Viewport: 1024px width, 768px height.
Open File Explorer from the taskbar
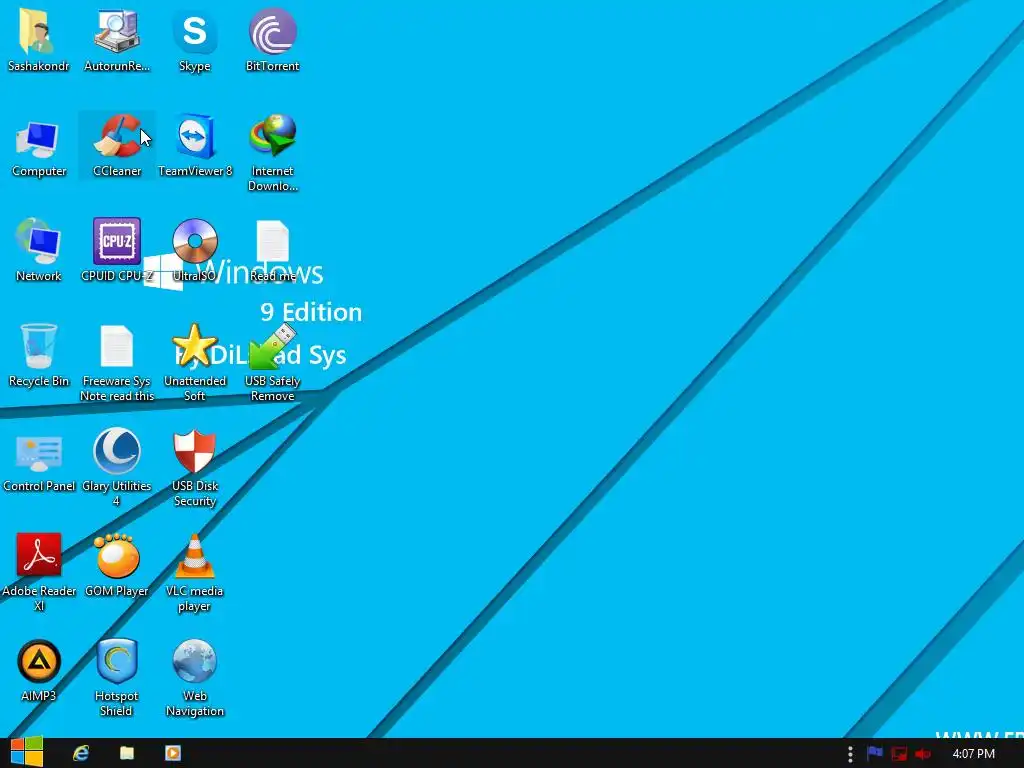(127, 753)
